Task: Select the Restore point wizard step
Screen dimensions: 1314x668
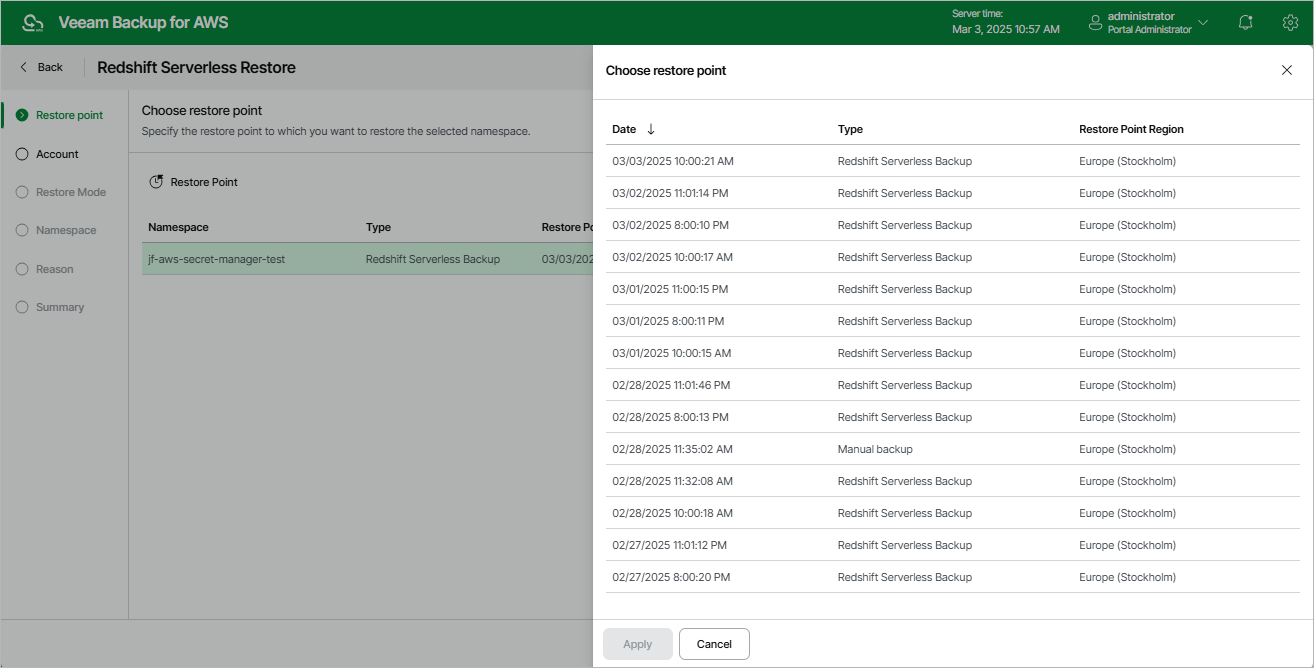Action: (x=69, y=115)
